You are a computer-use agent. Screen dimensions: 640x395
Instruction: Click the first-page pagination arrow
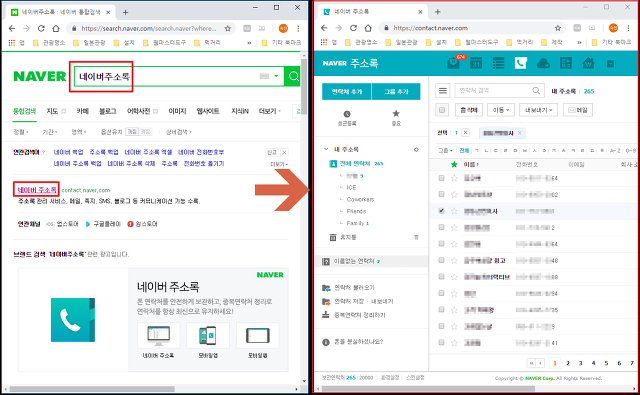[531, 363]
